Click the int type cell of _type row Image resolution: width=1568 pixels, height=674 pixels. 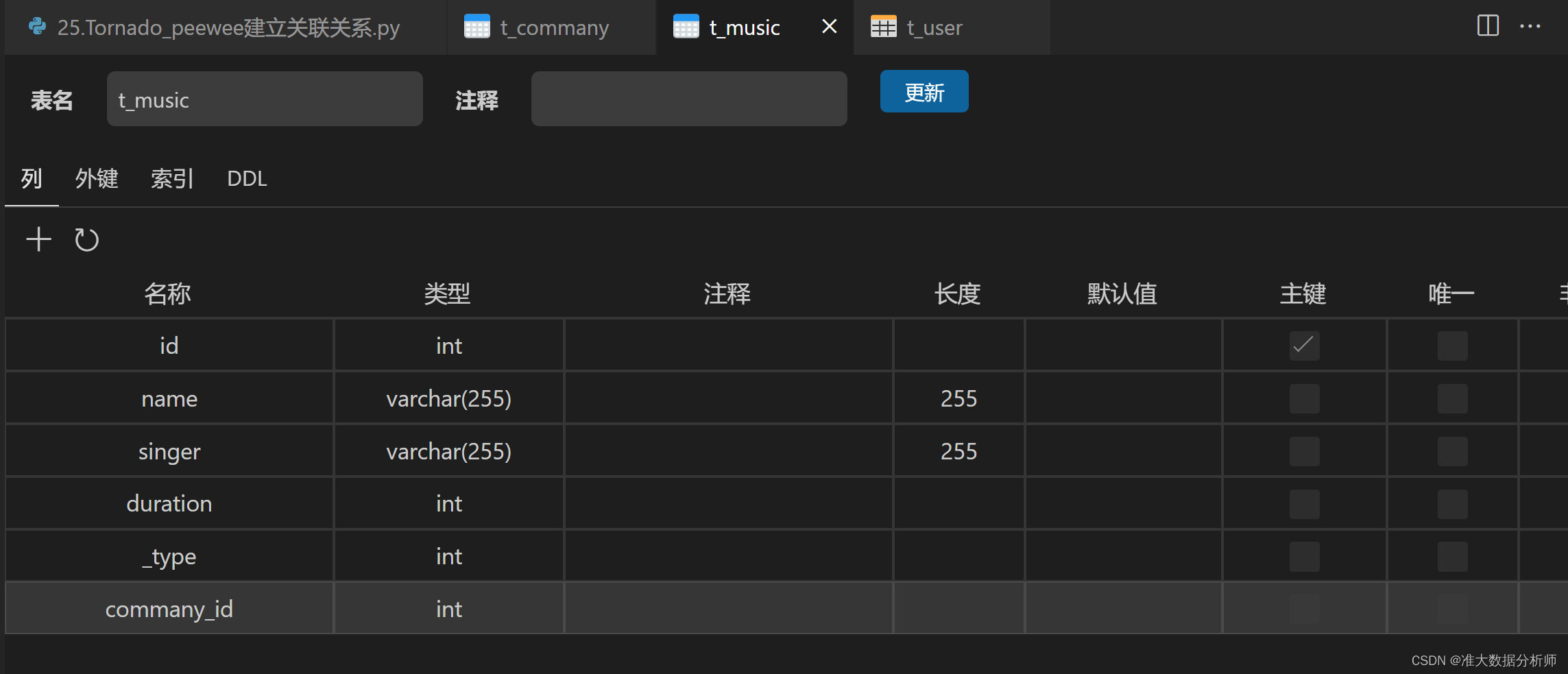point(449,557)
